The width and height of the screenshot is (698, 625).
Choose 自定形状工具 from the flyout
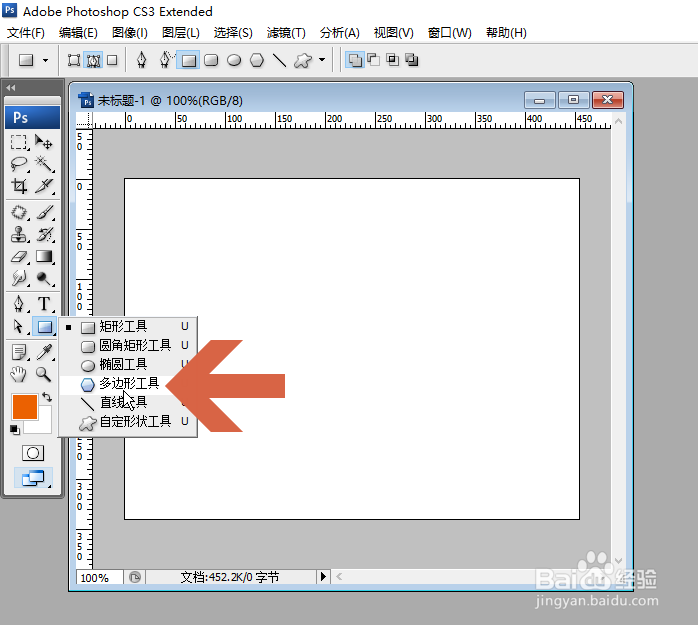[128, 422]
